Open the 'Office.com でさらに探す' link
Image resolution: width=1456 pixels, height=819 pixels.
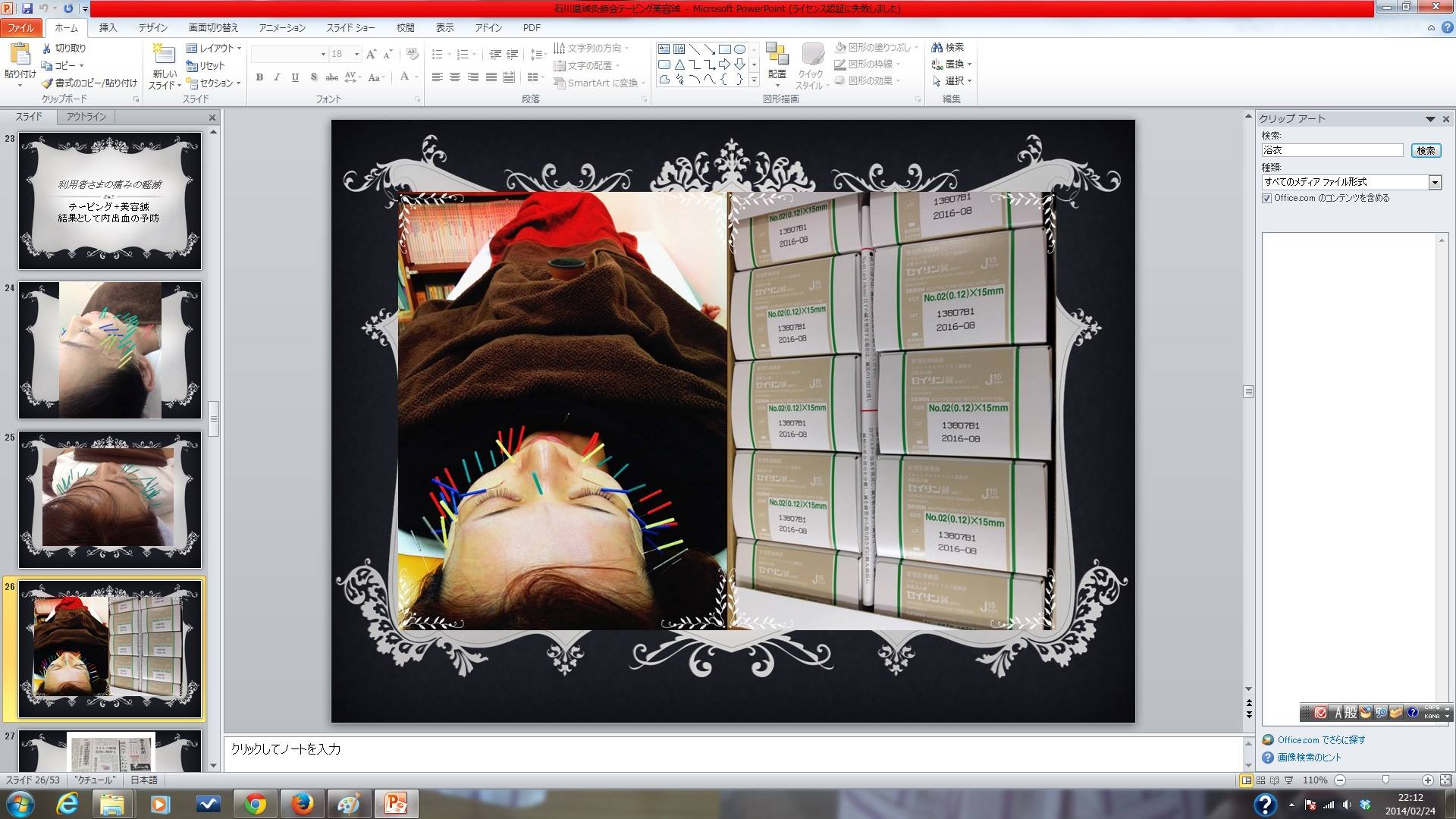pyautogui.click(x=1320, y=740)
